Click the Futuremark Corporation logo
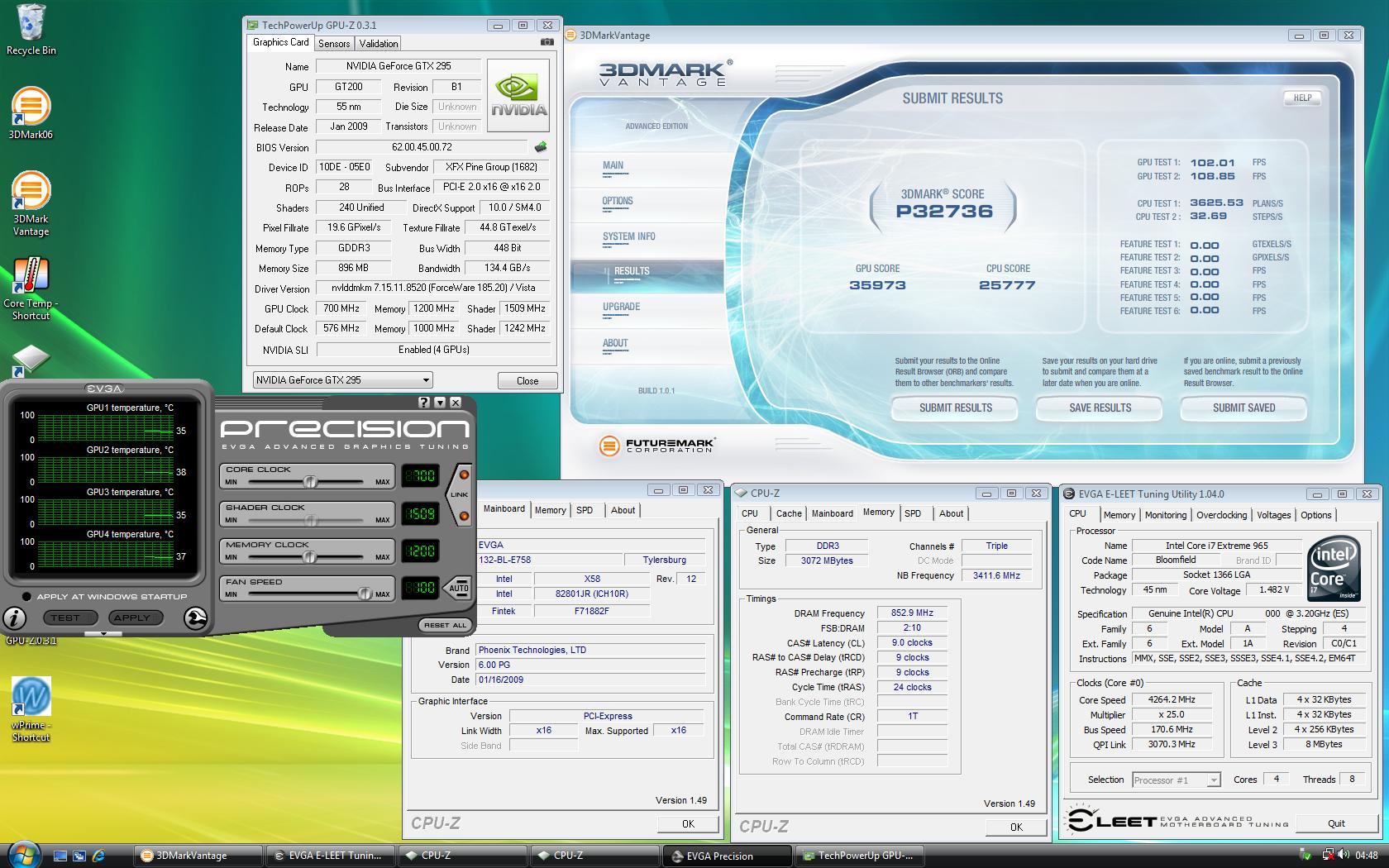Image resolution: width=1389 pixels, height=868 pixels. pyautogui.click(x=656, y=446)
